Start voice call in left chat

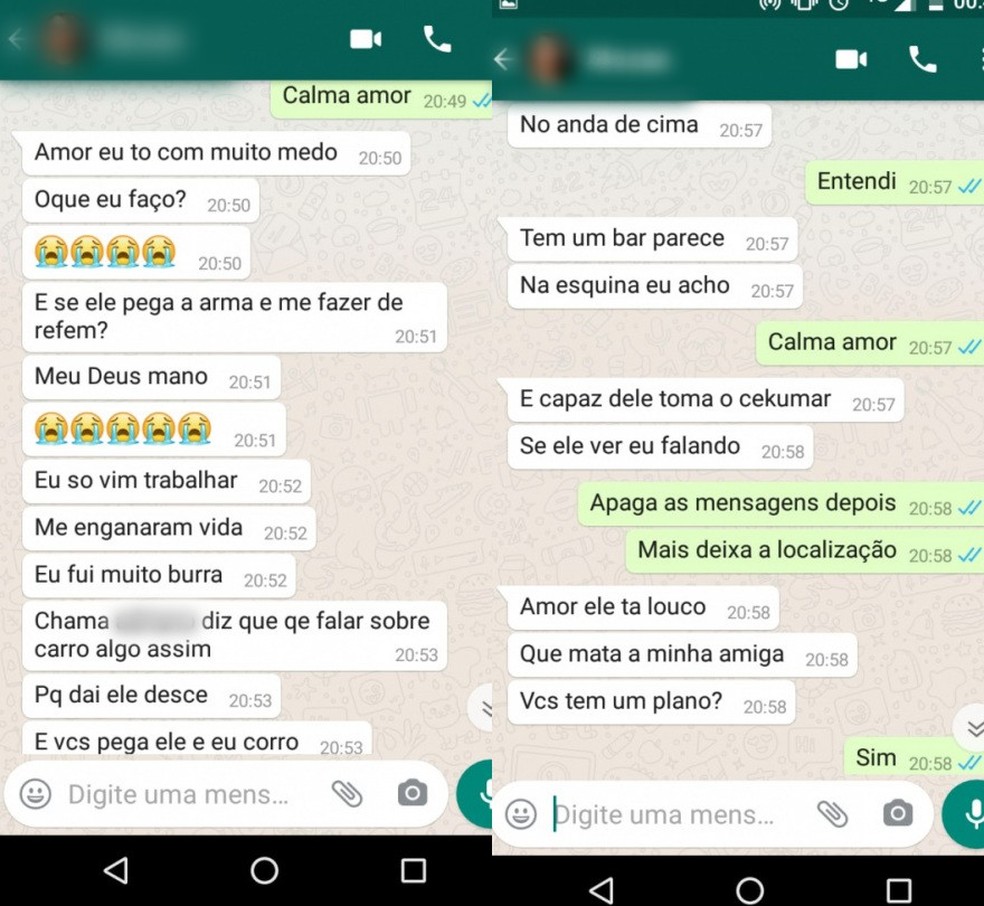pos(437,40)
